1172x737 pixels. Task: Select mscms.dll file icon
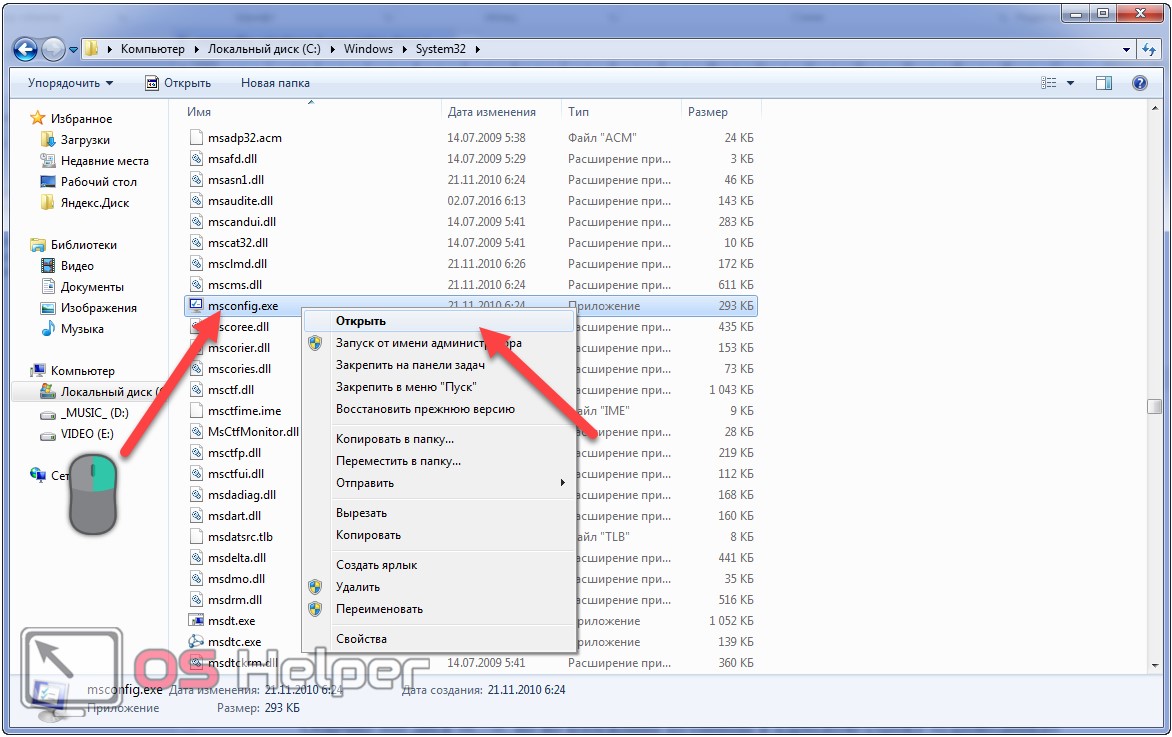click(x=196, y=284)
